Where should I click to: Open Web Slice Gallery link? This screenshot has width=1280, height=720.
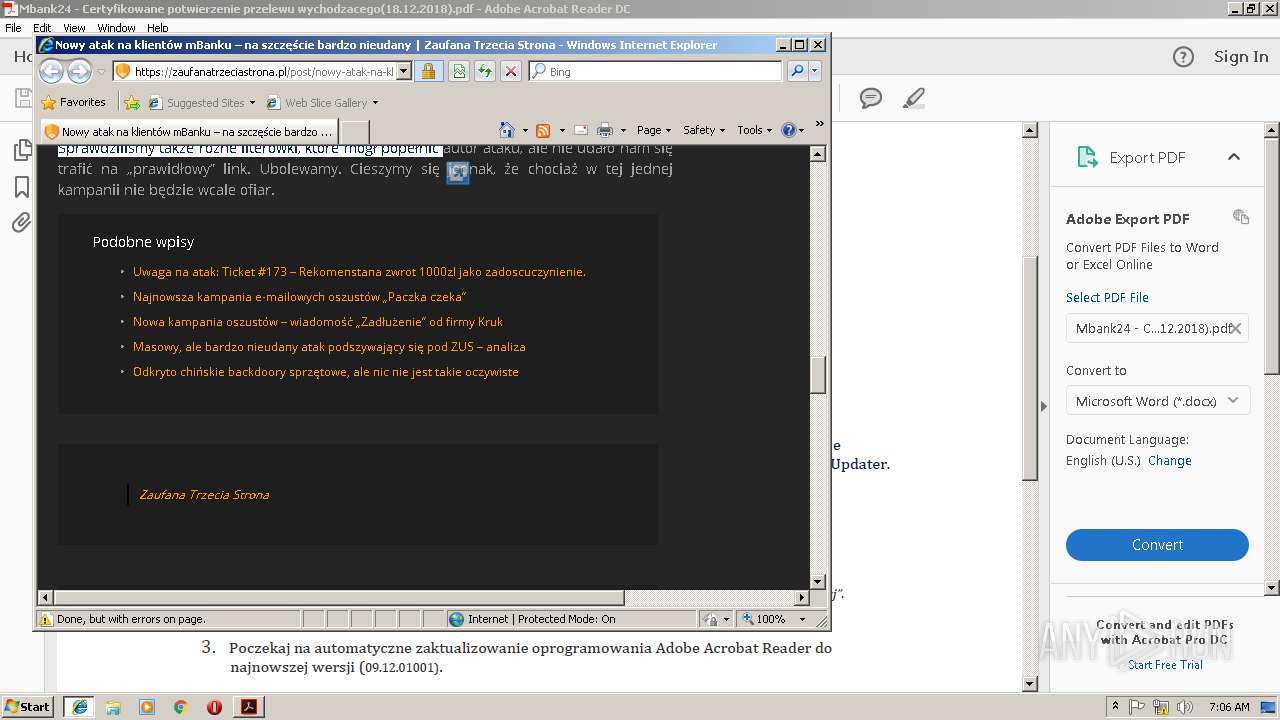click(322, 102)
